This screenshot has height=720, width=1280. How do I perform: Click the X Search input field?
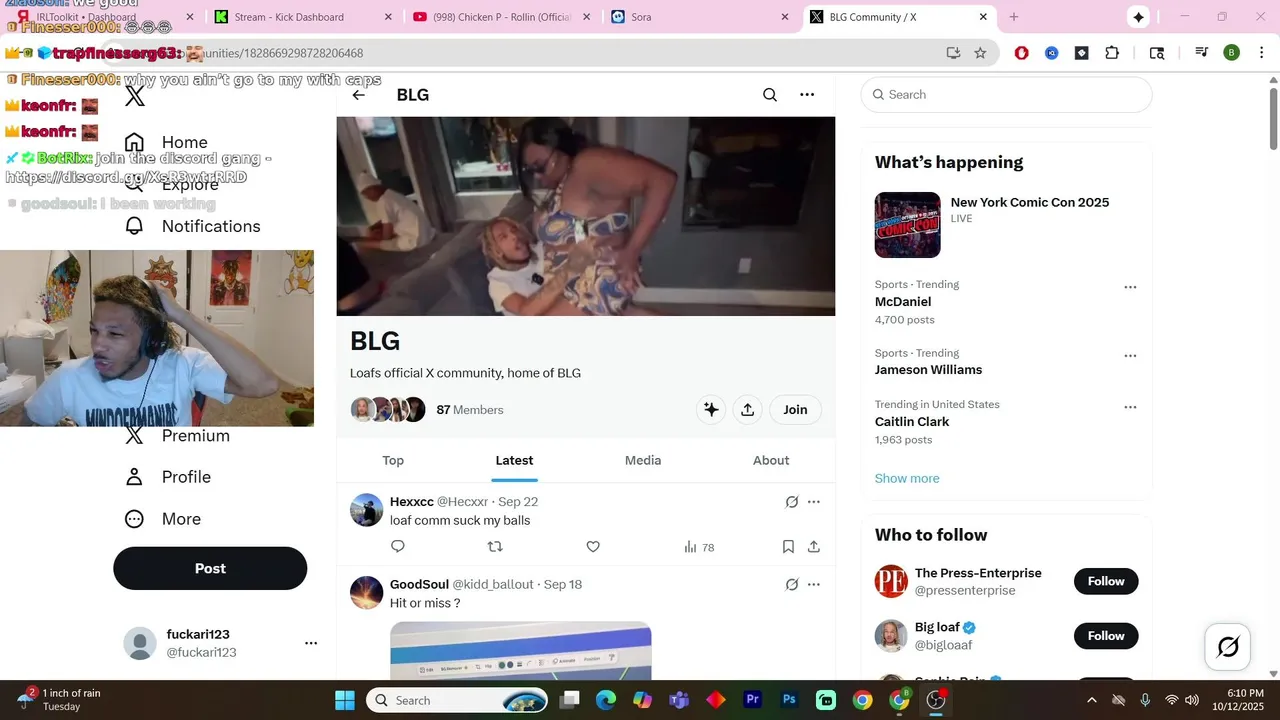[x=1007, y=95]
